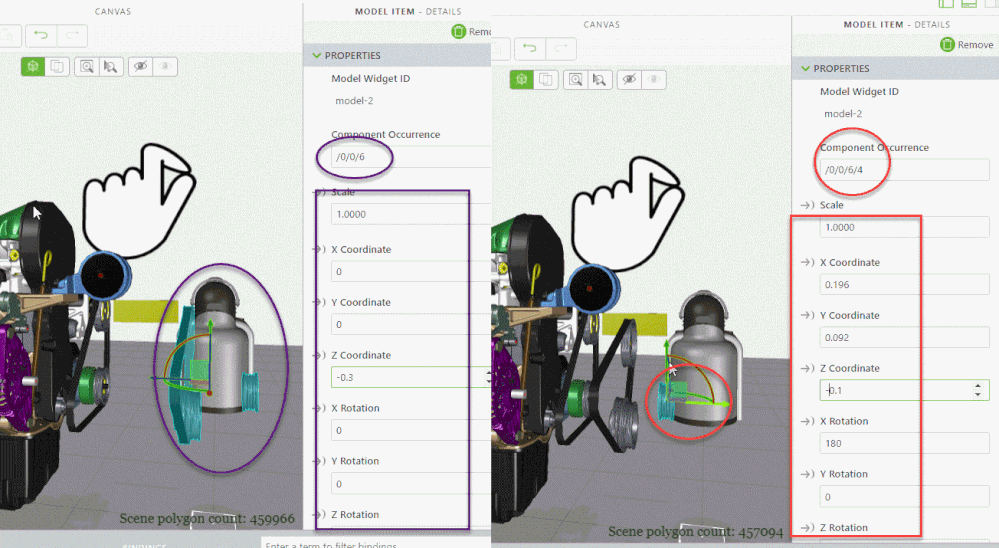Focus X Coordinate field showing 0
Viewport: 999px width, 548px height.
[411, 271]
